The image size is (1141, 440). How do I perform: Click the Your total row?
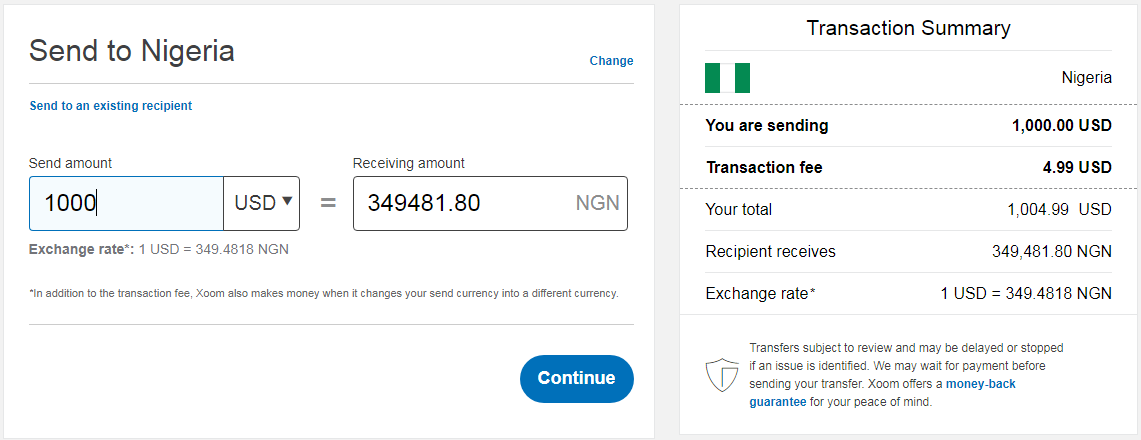tap(908, 210)
